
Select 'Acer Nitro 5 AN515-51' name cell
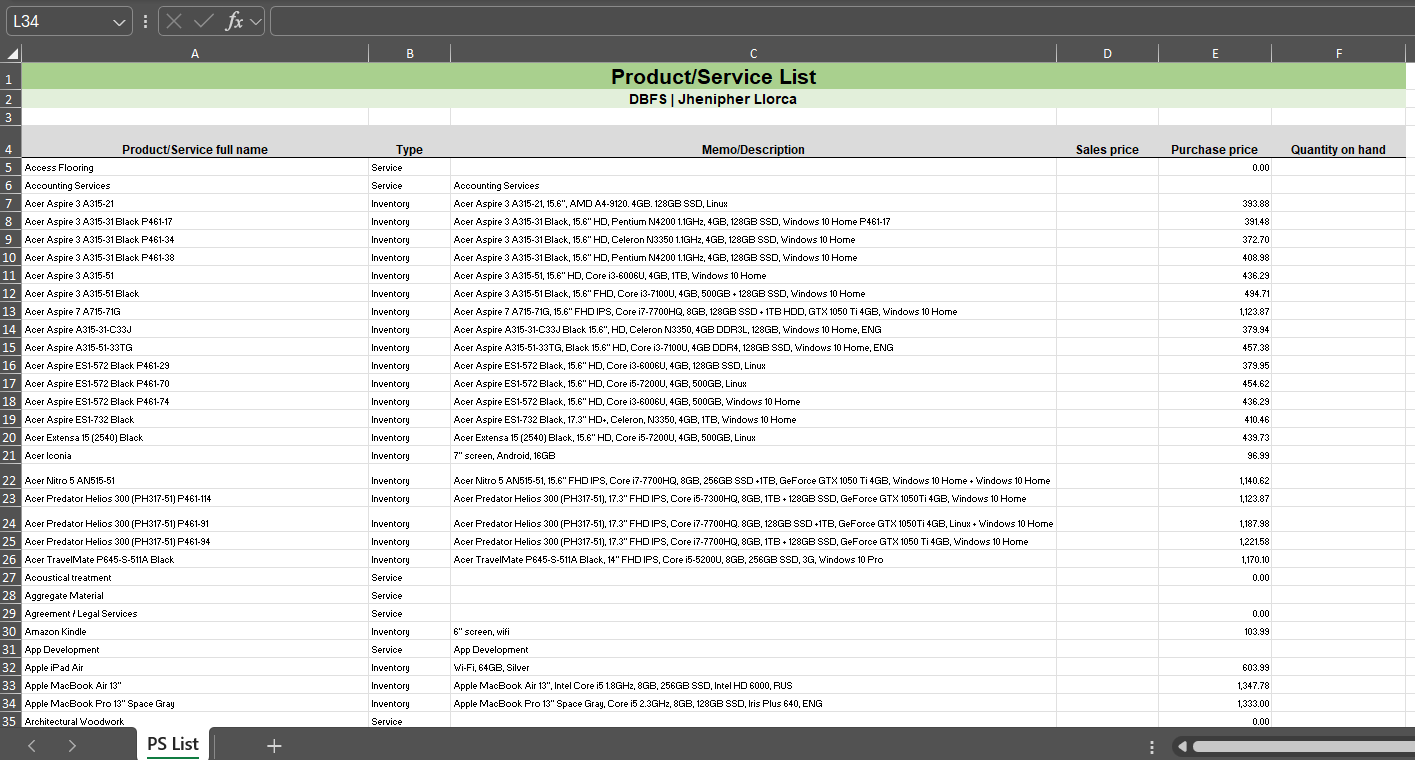point(195,477)
